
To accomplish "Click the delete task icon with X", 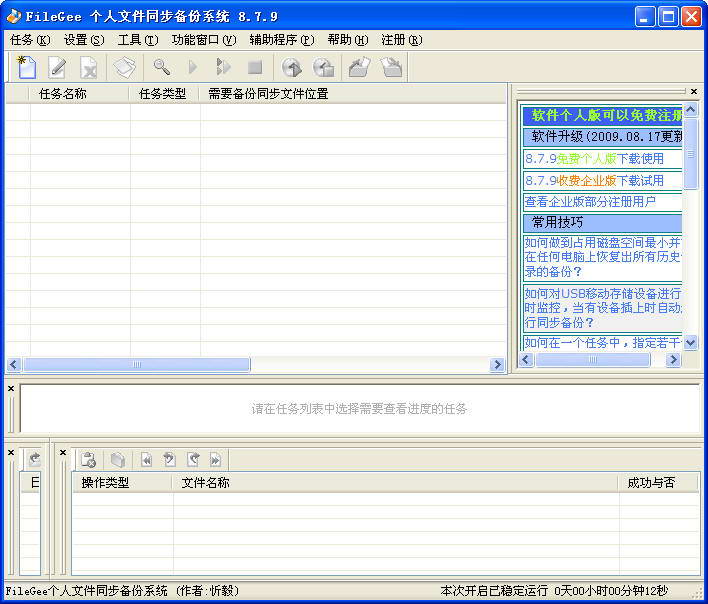I will click(x=89, y=67).
